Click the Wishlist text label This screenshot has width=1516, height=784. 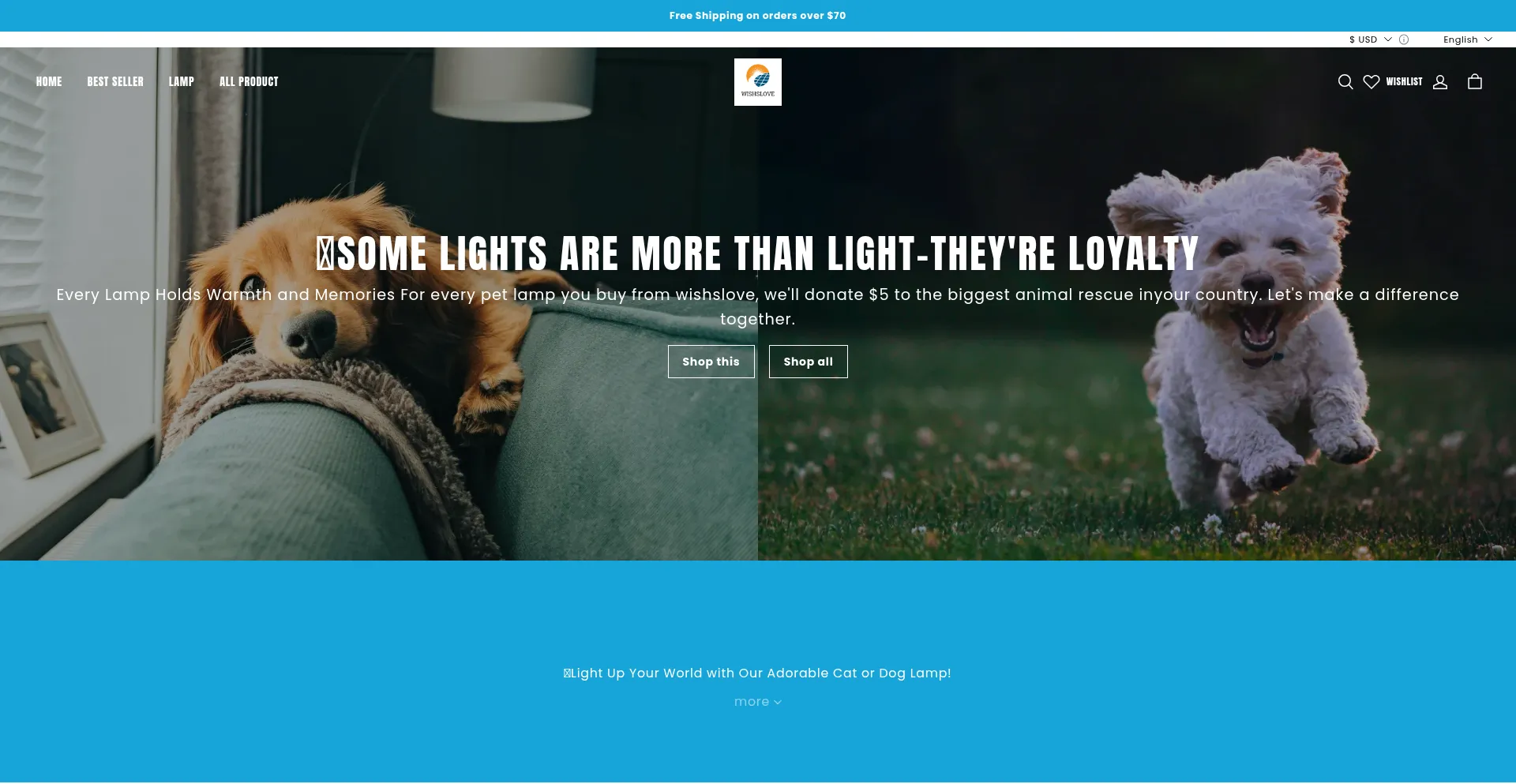1404,82
